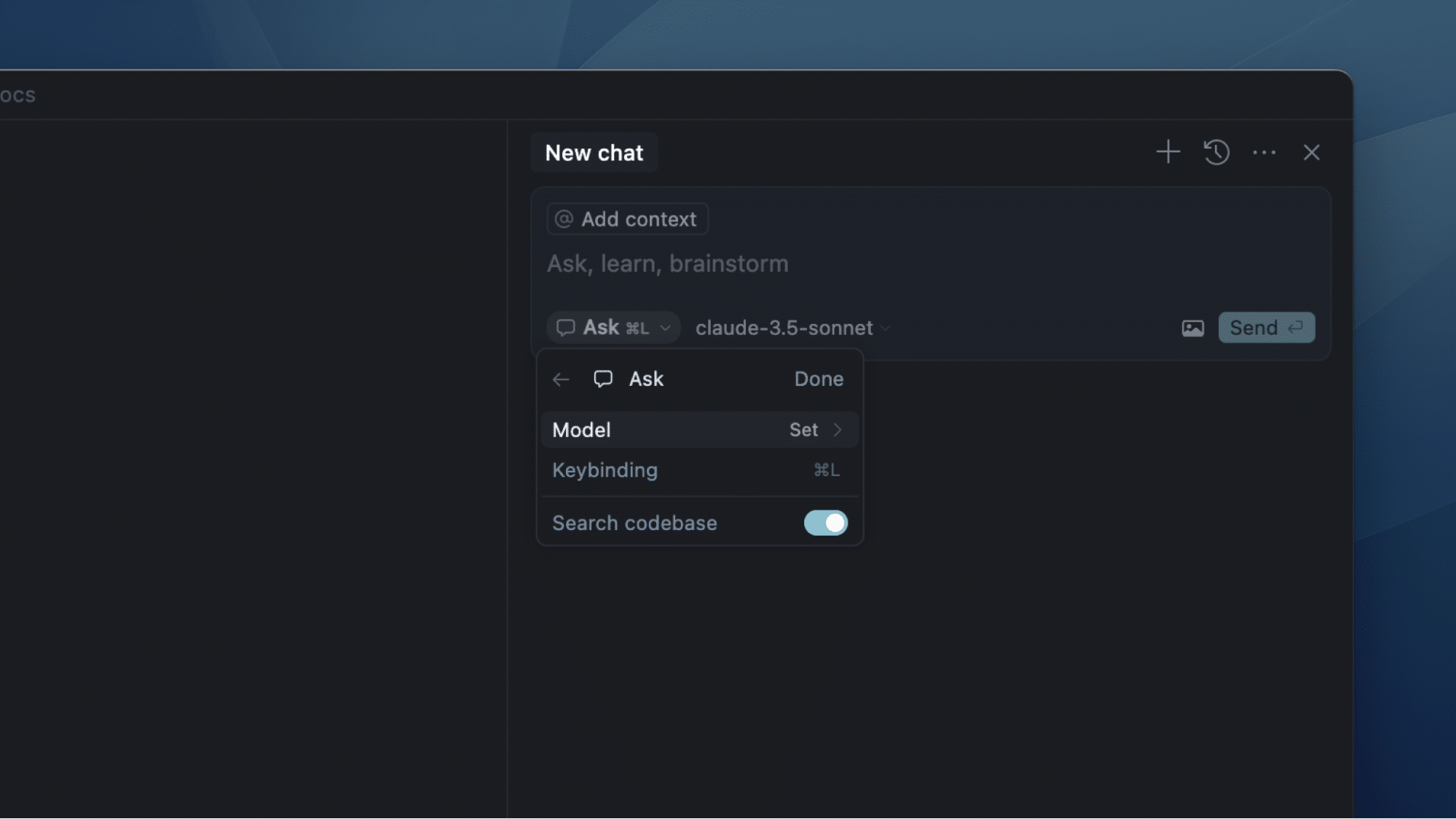Screen dimensions: 1456x819
Task: Select the Keybinding menu entry
Action: (699, 470)
